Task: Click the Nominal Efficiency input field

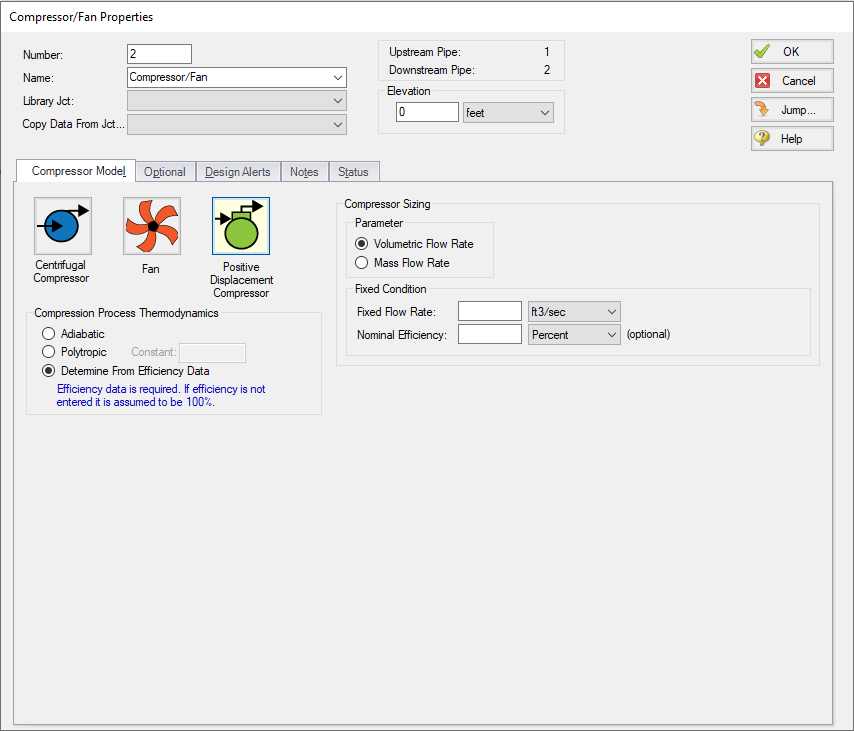Action: click(x=490, y=335)
